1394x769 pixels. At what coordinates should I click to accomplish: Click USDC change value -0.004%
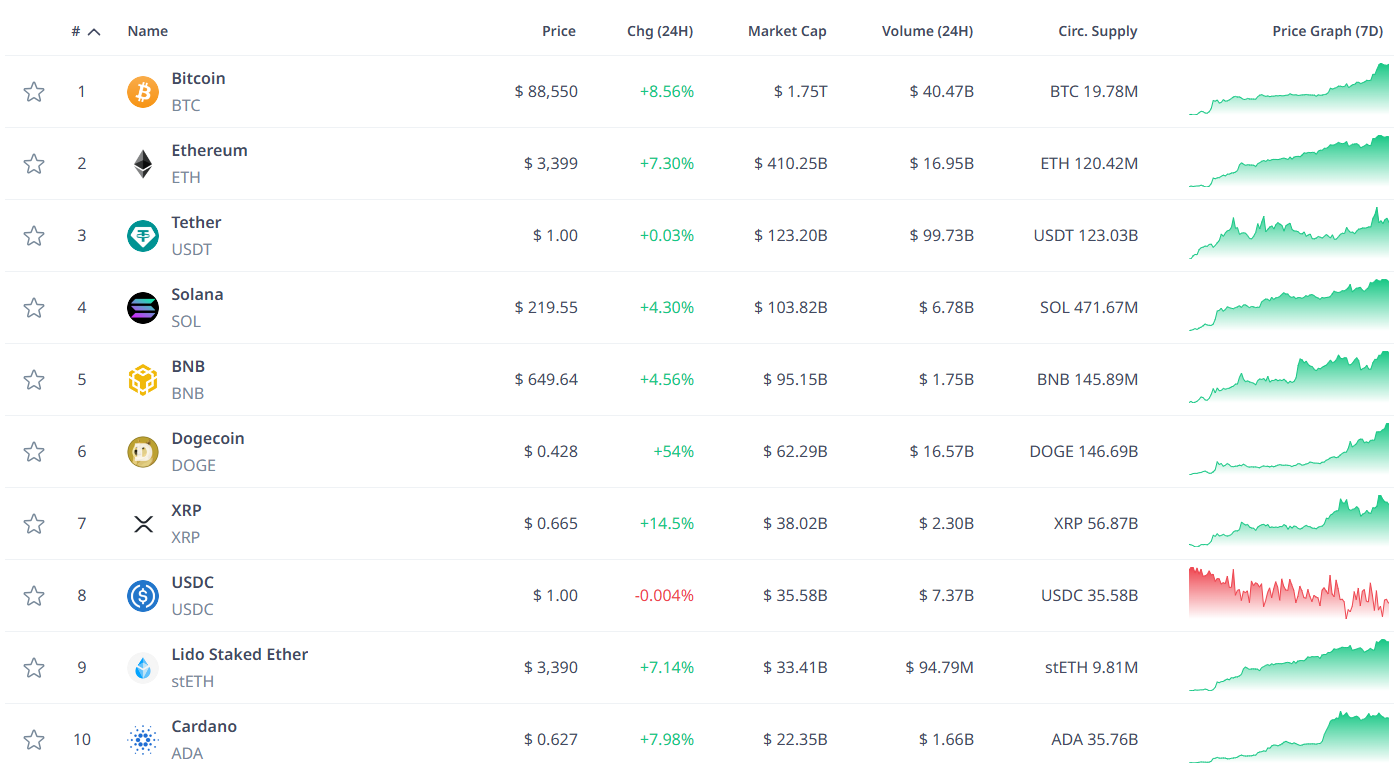click(664, 596)
